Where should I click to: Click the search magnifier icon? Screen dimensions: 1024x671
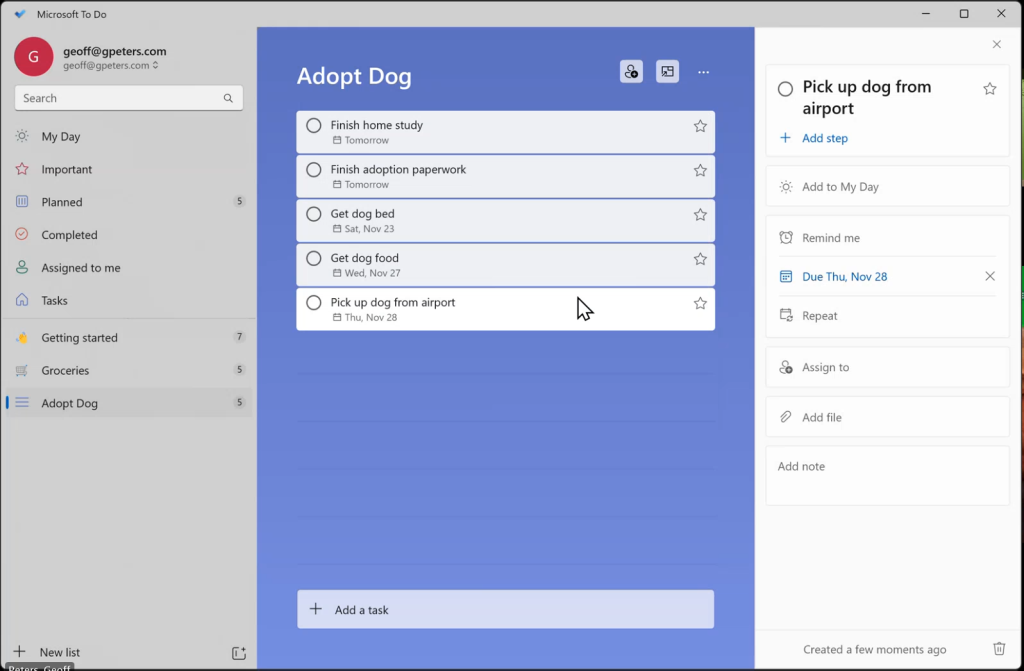(x=228, y=98)
